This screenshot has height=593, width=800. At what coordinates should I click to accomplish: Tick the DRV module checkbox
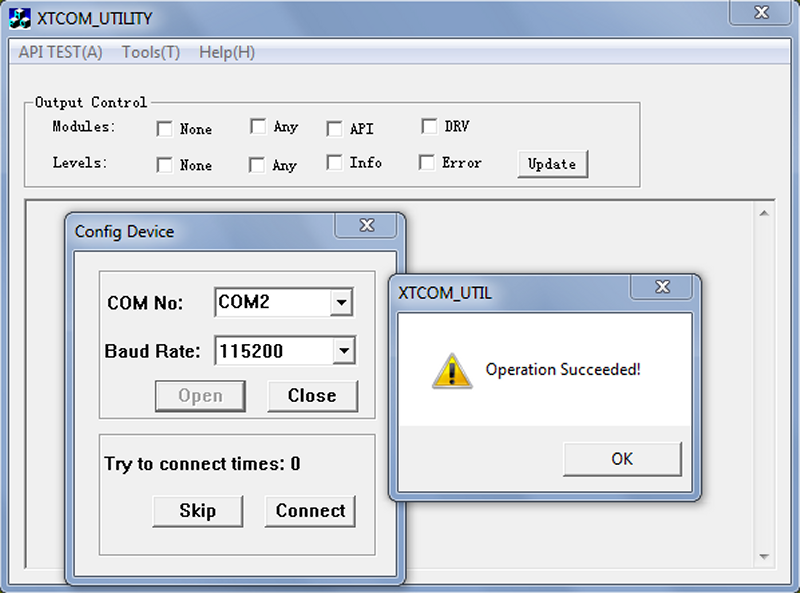tap(429, 126)
